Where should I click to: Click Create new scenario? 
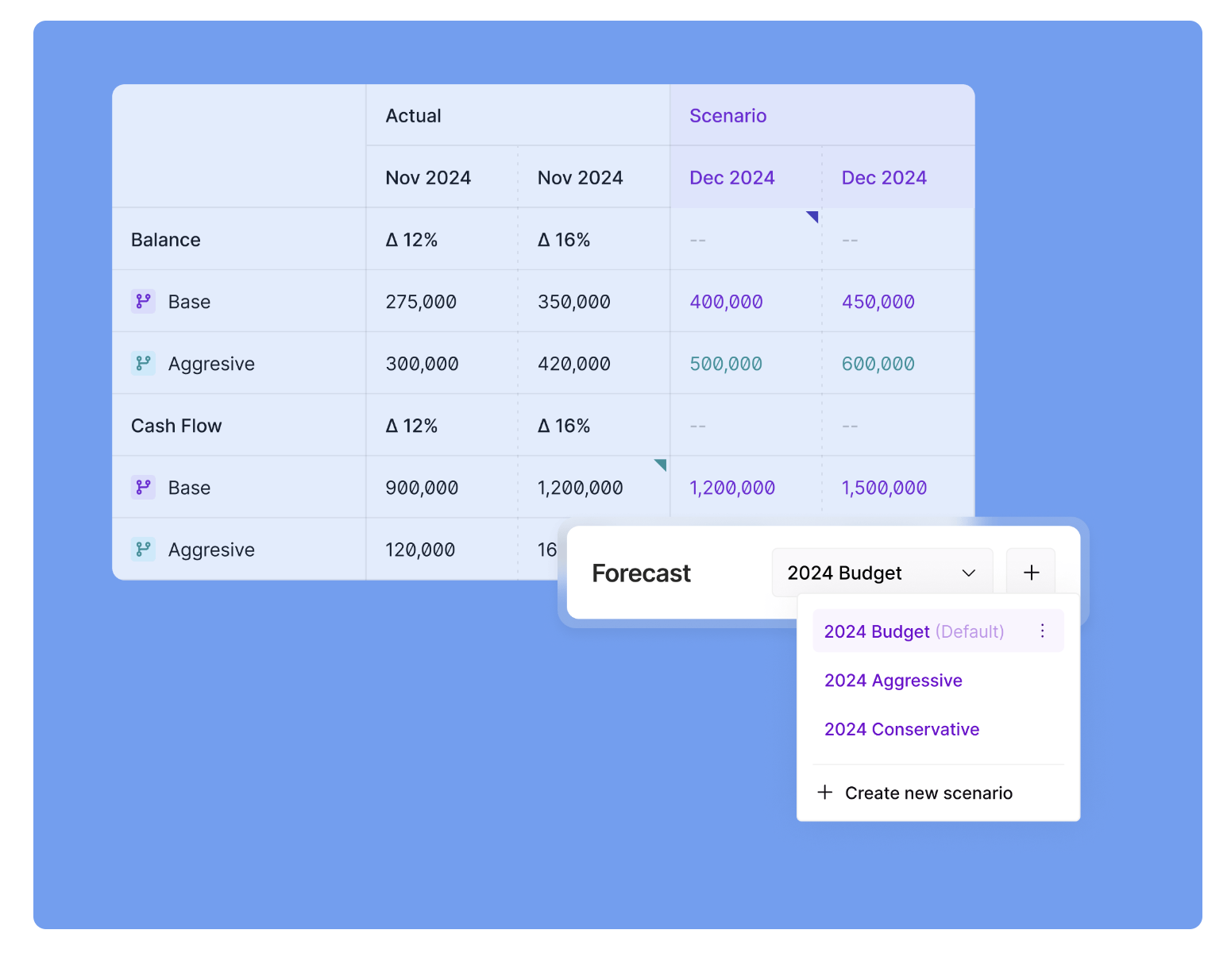click(x=915, y=793)
